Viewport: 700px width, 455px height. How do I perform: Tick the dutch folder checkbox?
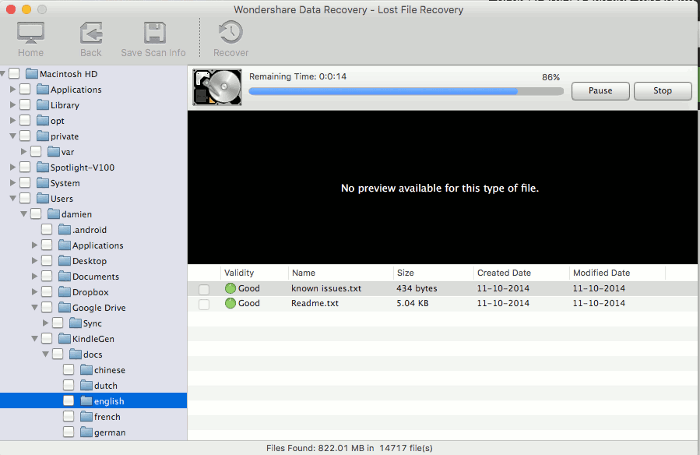point(68,385)
